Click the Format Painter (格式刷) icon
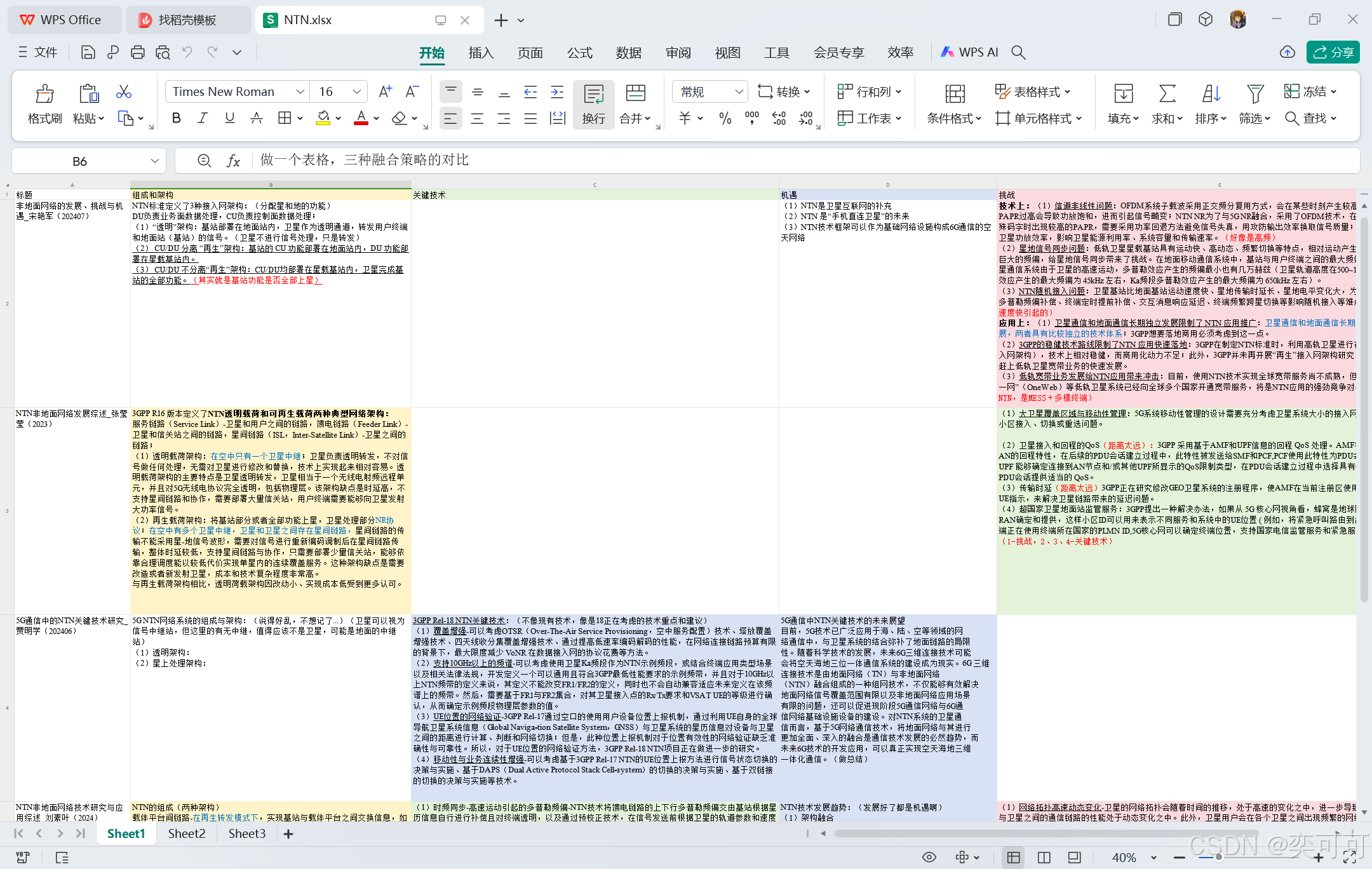This screenshot has width=1372, height=869. (x=44, y=94)
